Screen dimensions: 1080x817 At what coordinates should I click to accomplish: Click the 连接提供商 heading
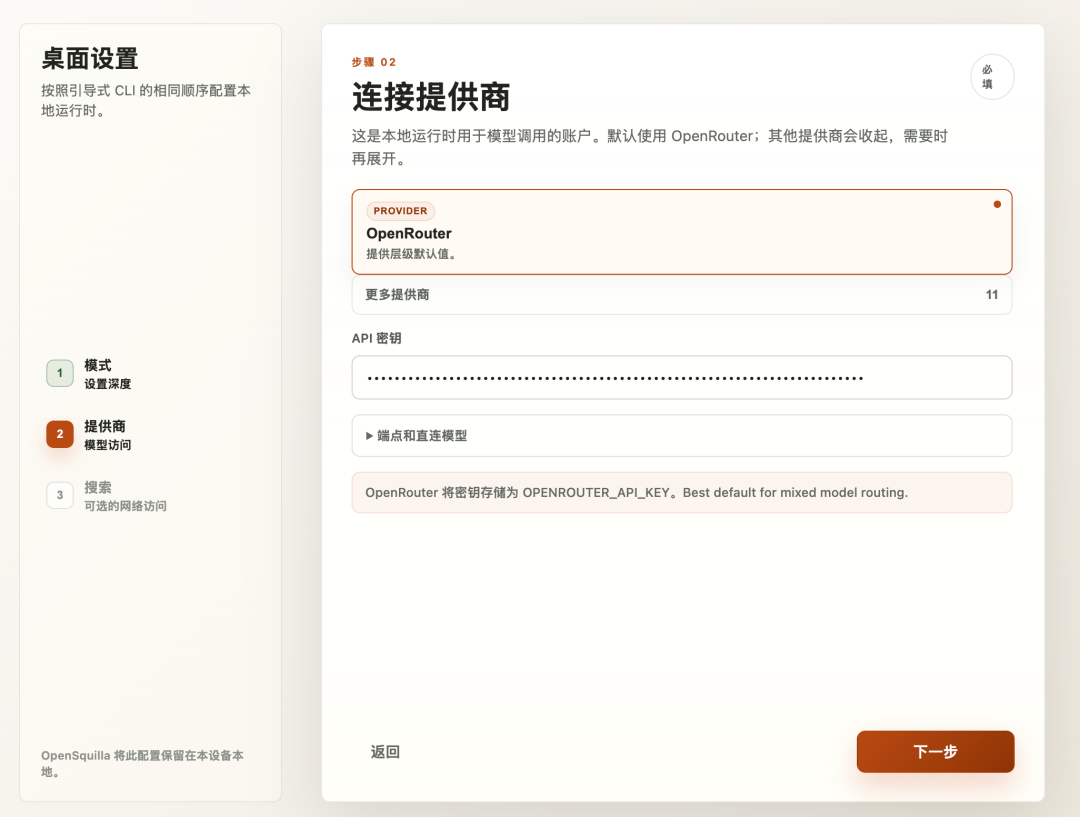point(431,96)
